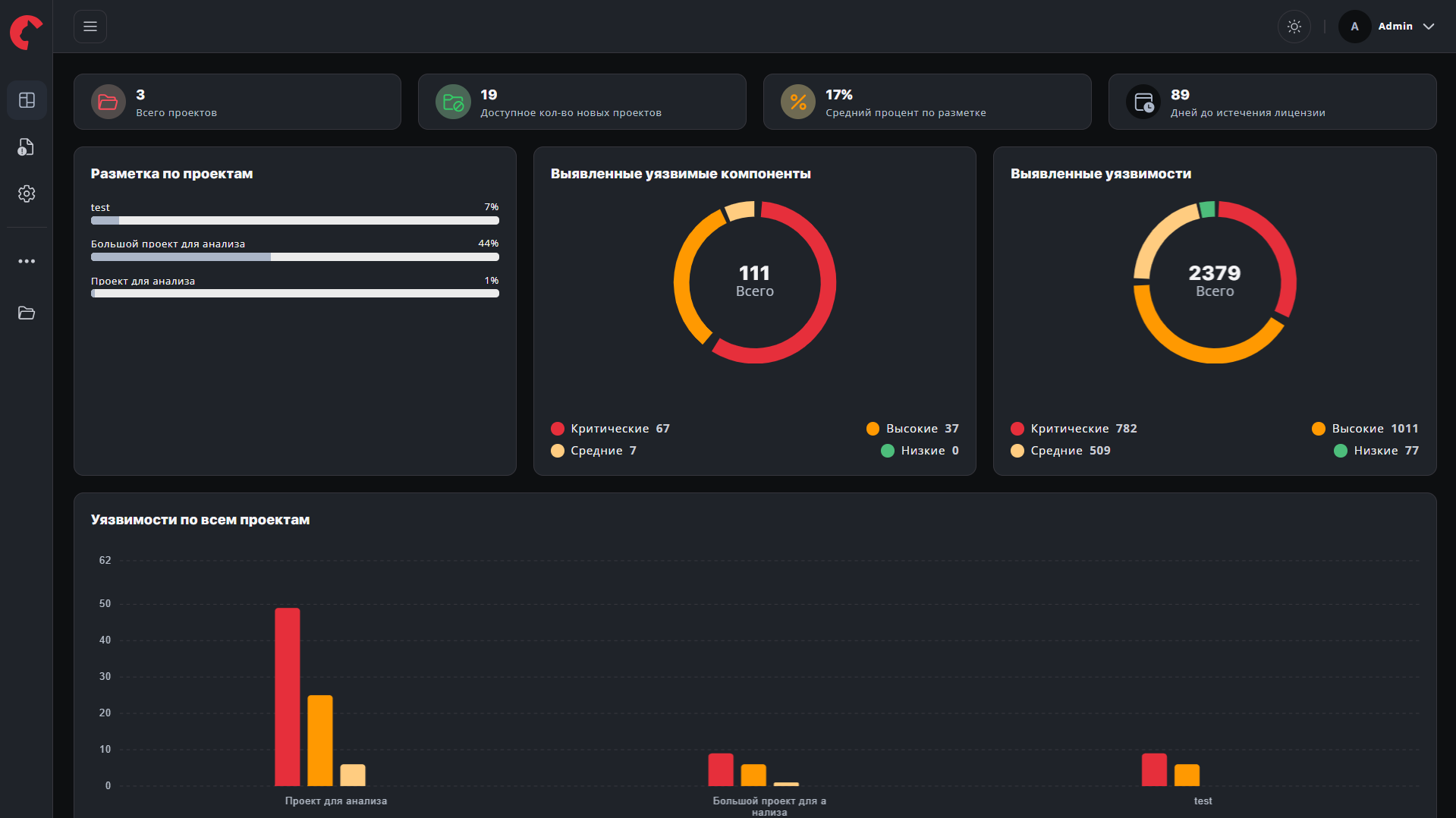Click the test project progress bar
1456x818 pixels.
point(295,221)
